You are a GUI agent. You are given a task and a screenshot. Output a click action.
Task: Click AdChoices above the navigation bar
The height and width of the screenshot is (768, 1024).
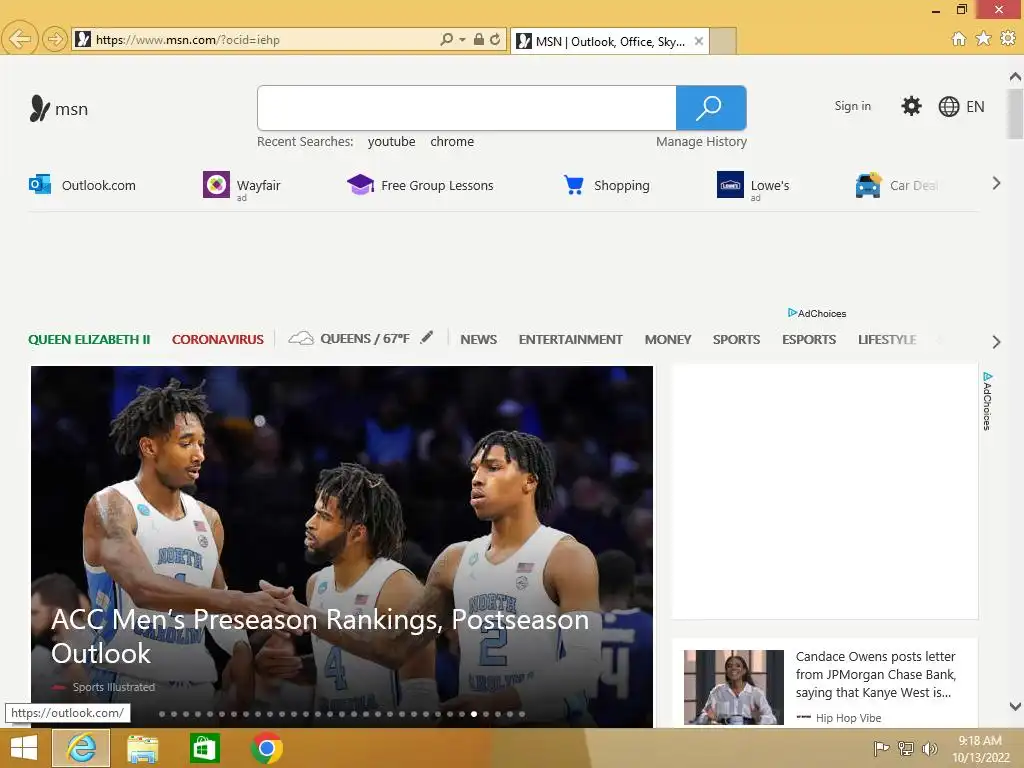coord(816,313)
